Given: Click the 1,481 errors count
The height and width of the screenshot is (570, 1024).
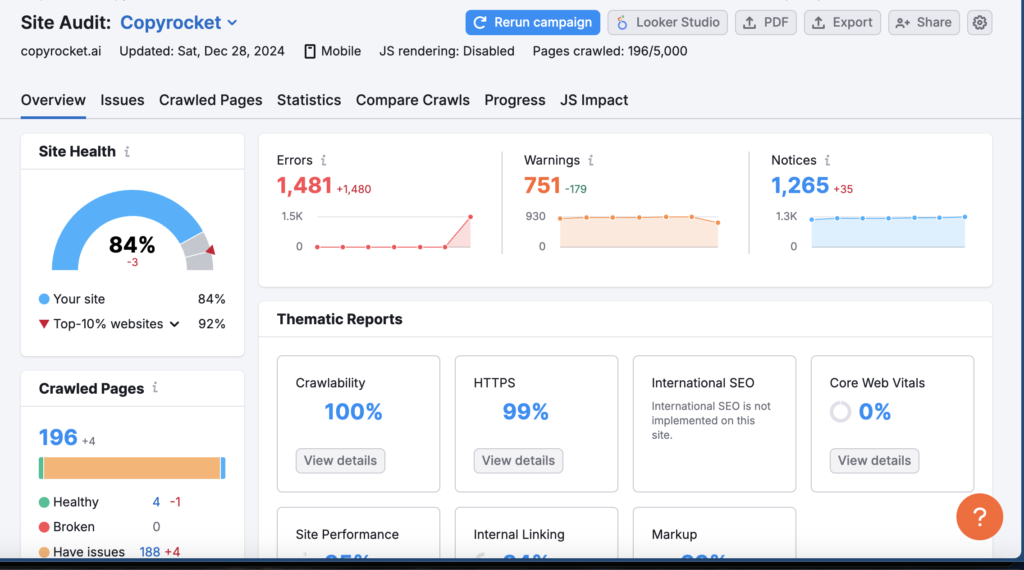Looking at the screenshot, I should (304, 186).
